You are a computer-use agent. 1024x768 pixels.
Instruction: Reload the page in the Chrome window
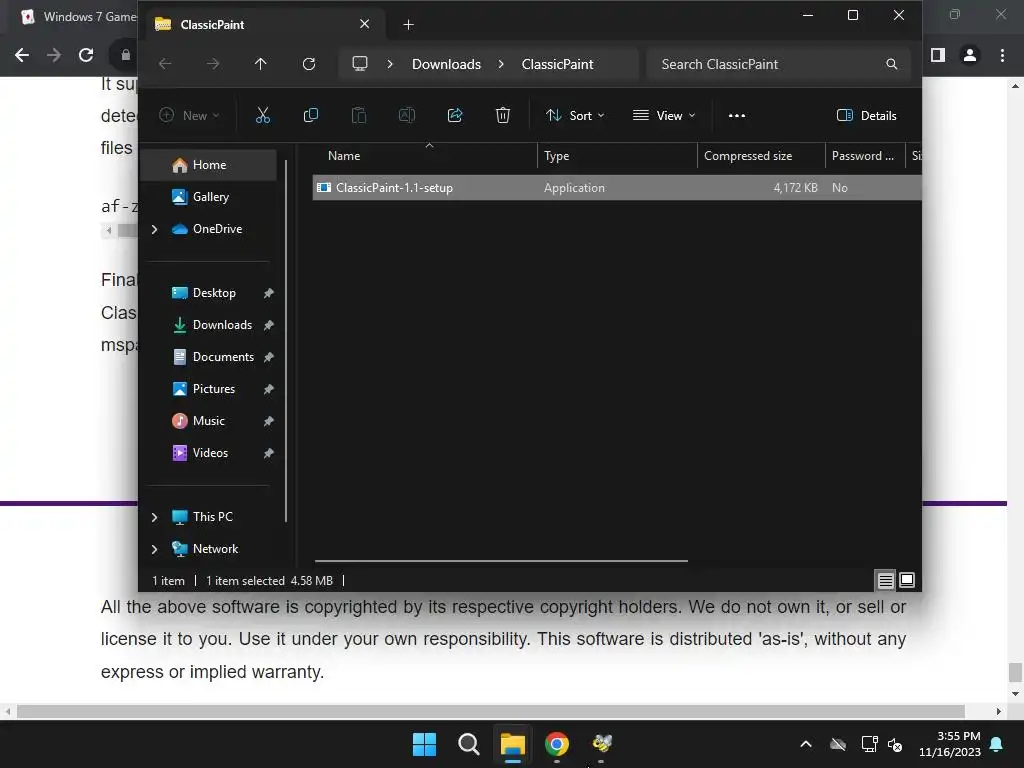click(86, 55)
